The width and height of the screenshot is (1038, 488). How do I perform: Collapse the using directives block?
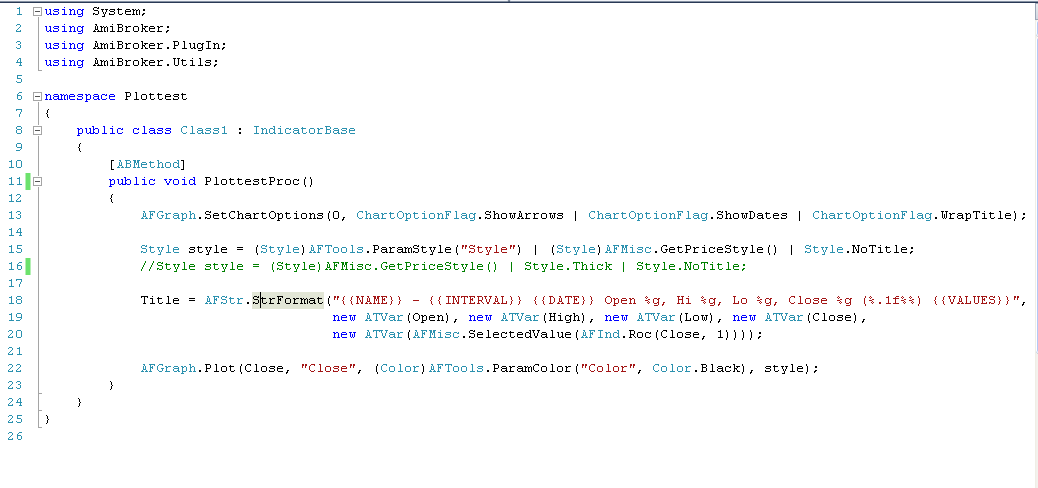37,11
